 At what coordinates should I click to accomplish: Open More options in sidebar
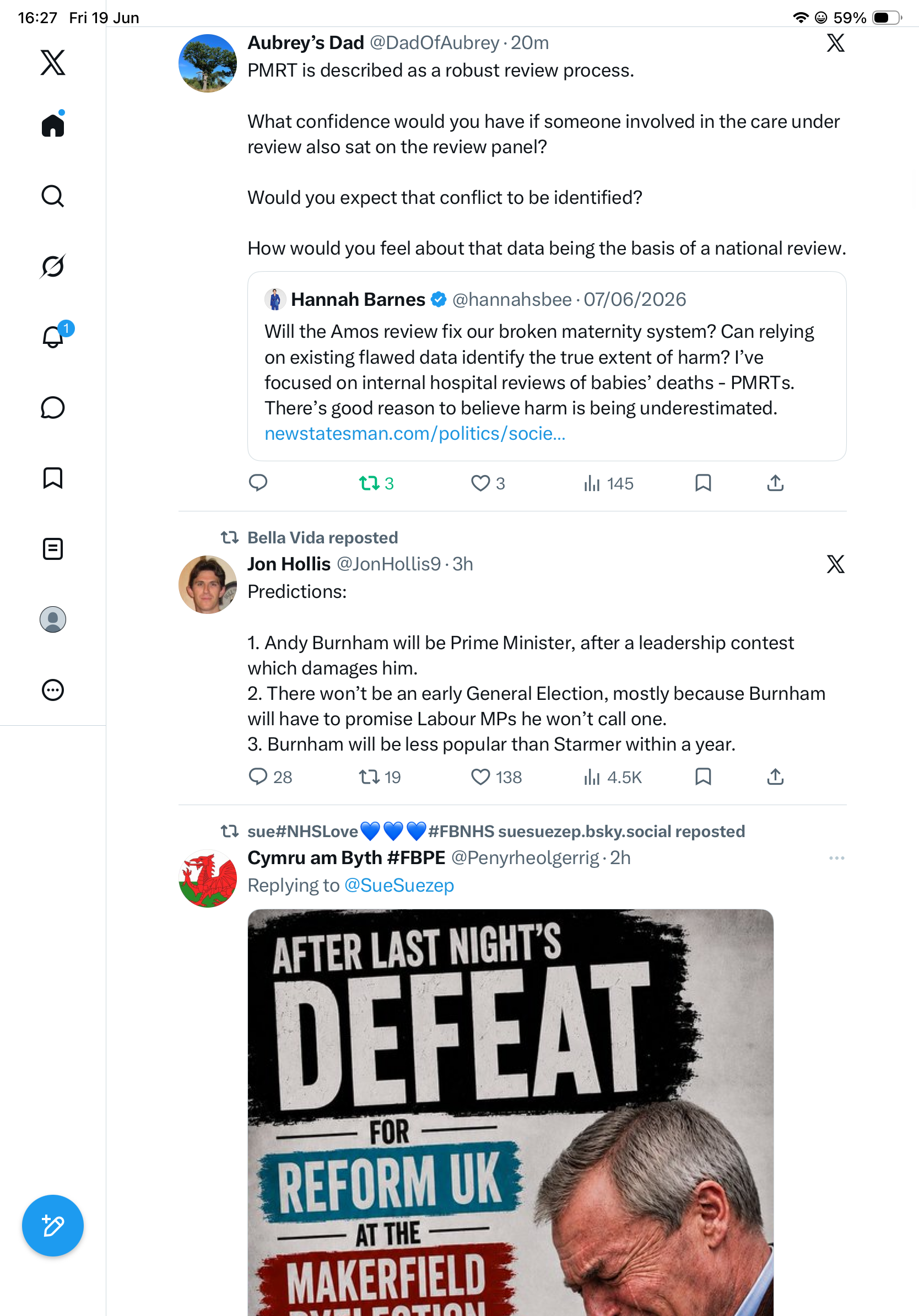point(53,690)
